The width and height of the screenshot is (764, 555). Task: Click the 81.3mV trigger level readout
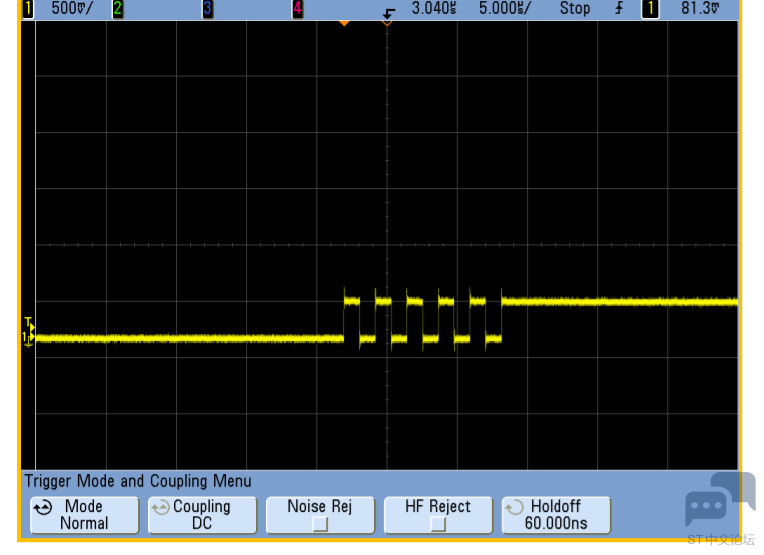700,8
